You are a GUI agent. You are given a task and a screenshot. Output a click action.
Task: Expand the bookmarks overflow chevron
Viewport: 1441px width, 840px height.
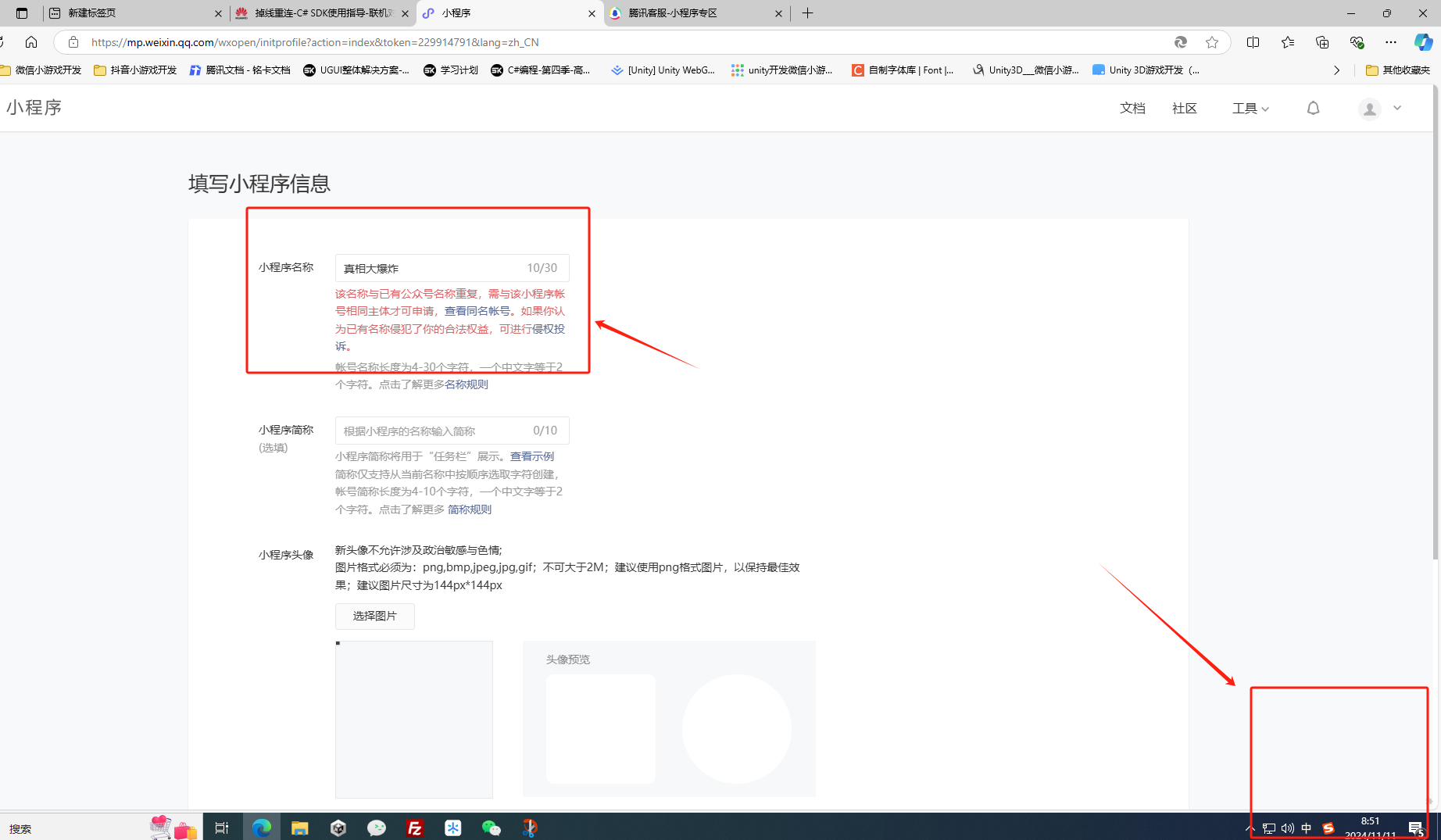1336,70
